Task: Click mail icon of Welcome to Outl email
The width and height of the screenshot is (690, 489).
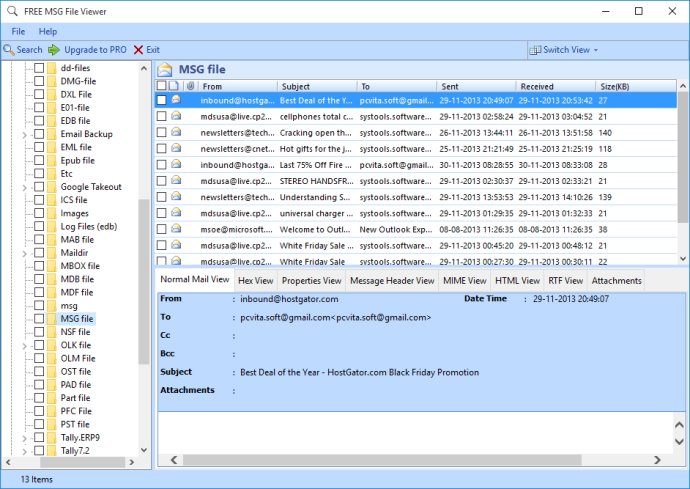Action: pyautogui.click(x=176, y=229)
